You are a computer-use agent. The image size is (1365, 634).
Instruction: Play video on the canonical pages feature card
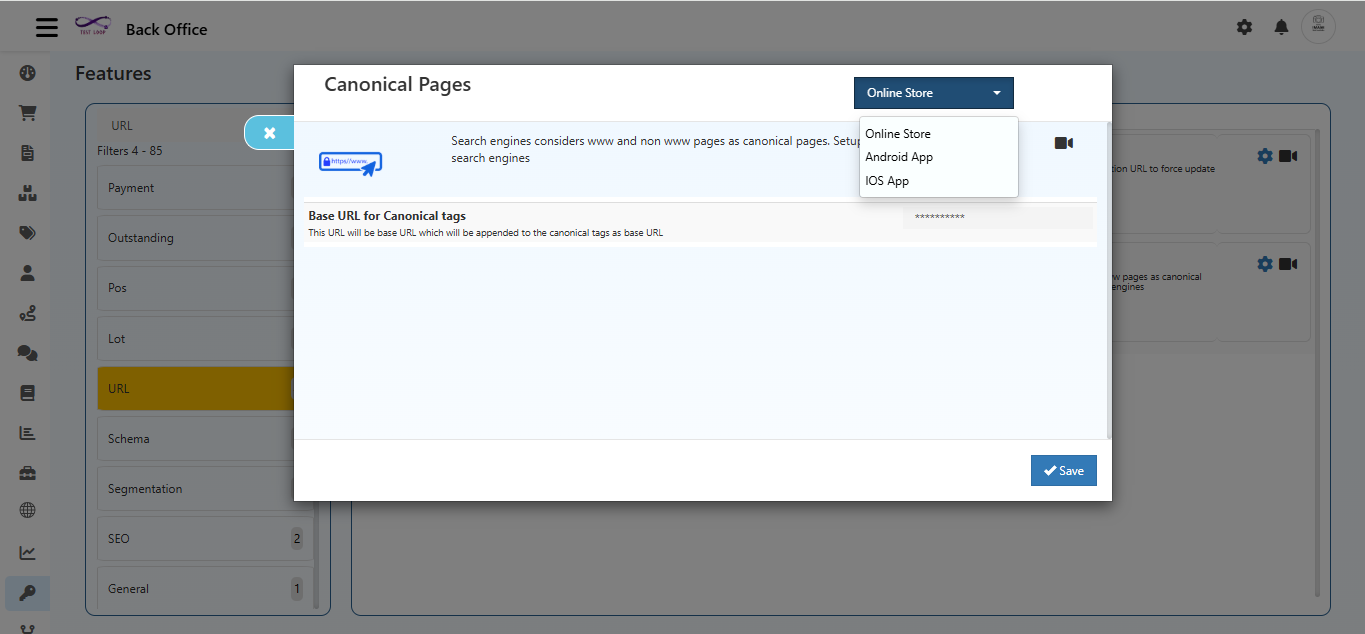[x=1289, y=263]
